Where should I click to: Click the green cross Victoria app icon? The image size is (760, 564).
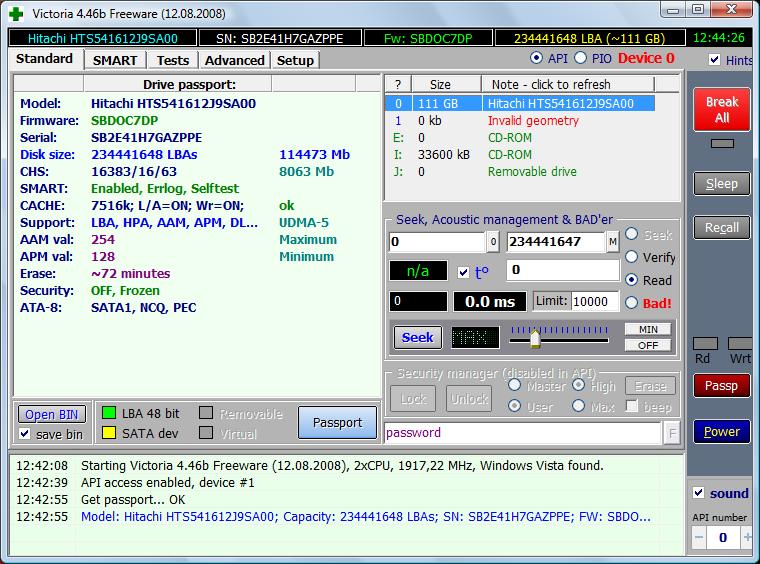16,14
